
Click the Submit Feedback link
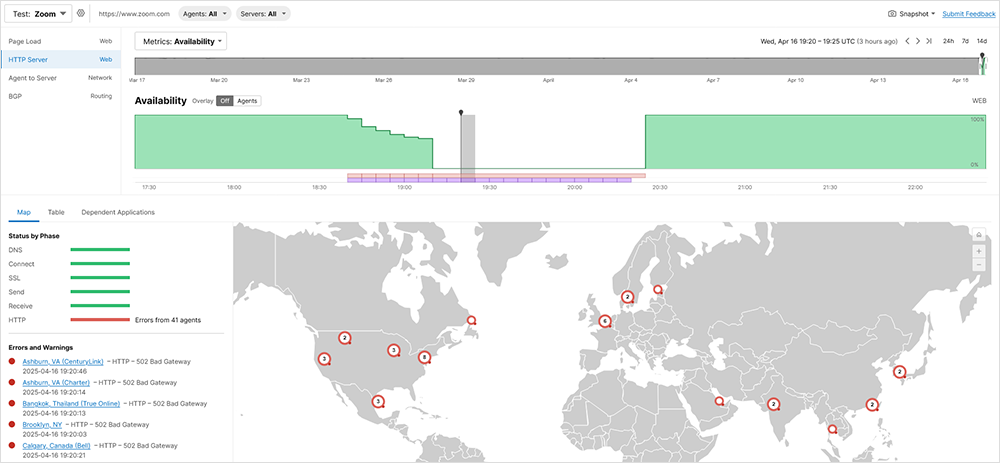(x=968, y=14)
